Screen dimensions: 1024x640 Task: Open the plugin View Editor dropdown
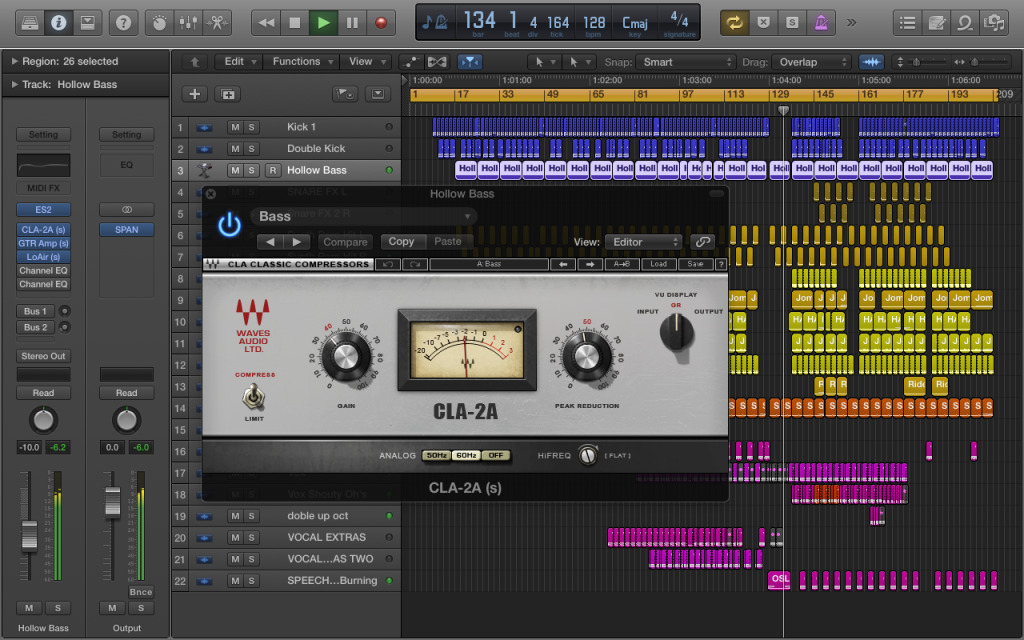(x=646, y=242)
